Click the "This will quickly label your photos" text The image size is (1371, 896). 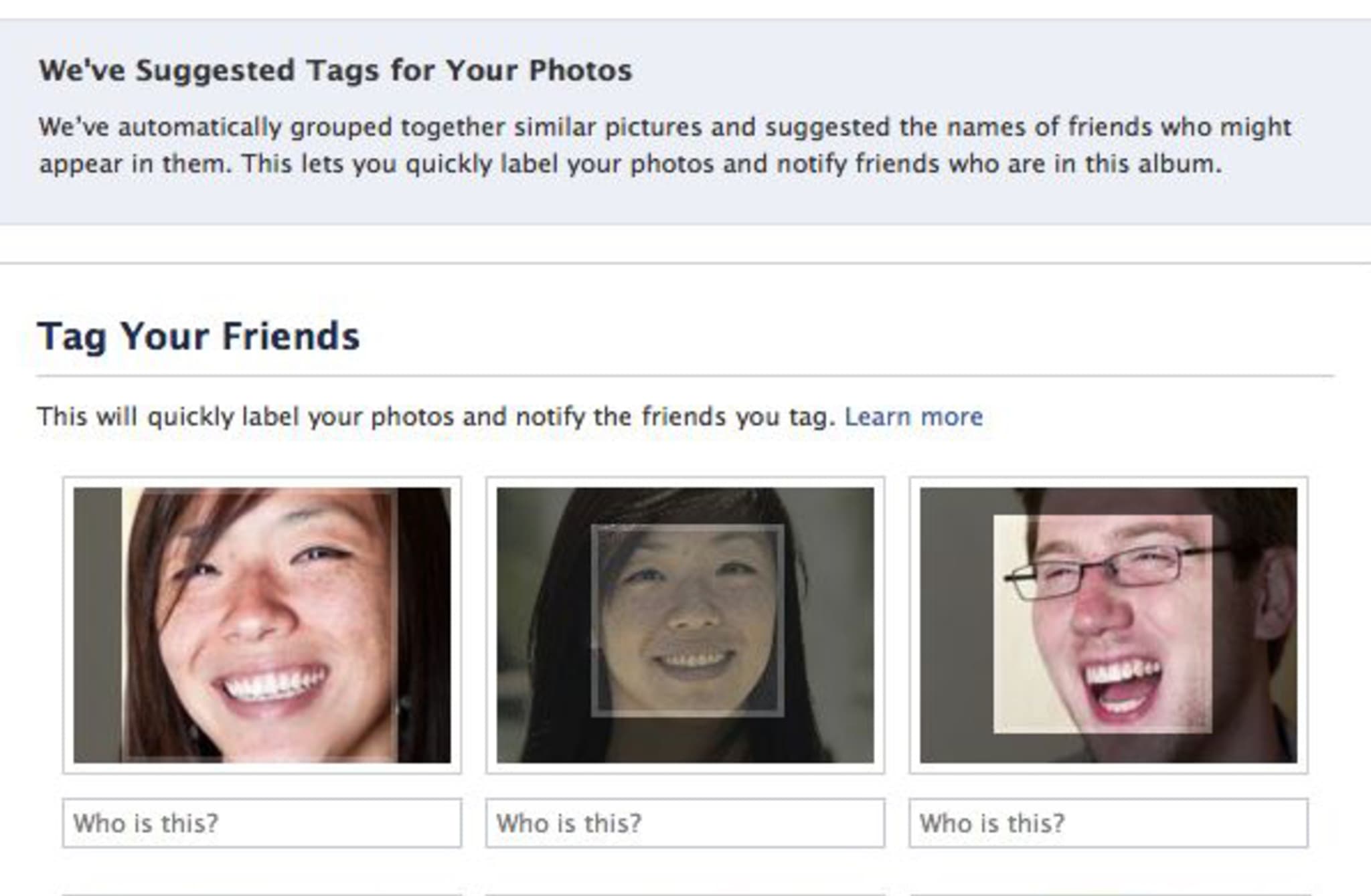pos(436,417)
